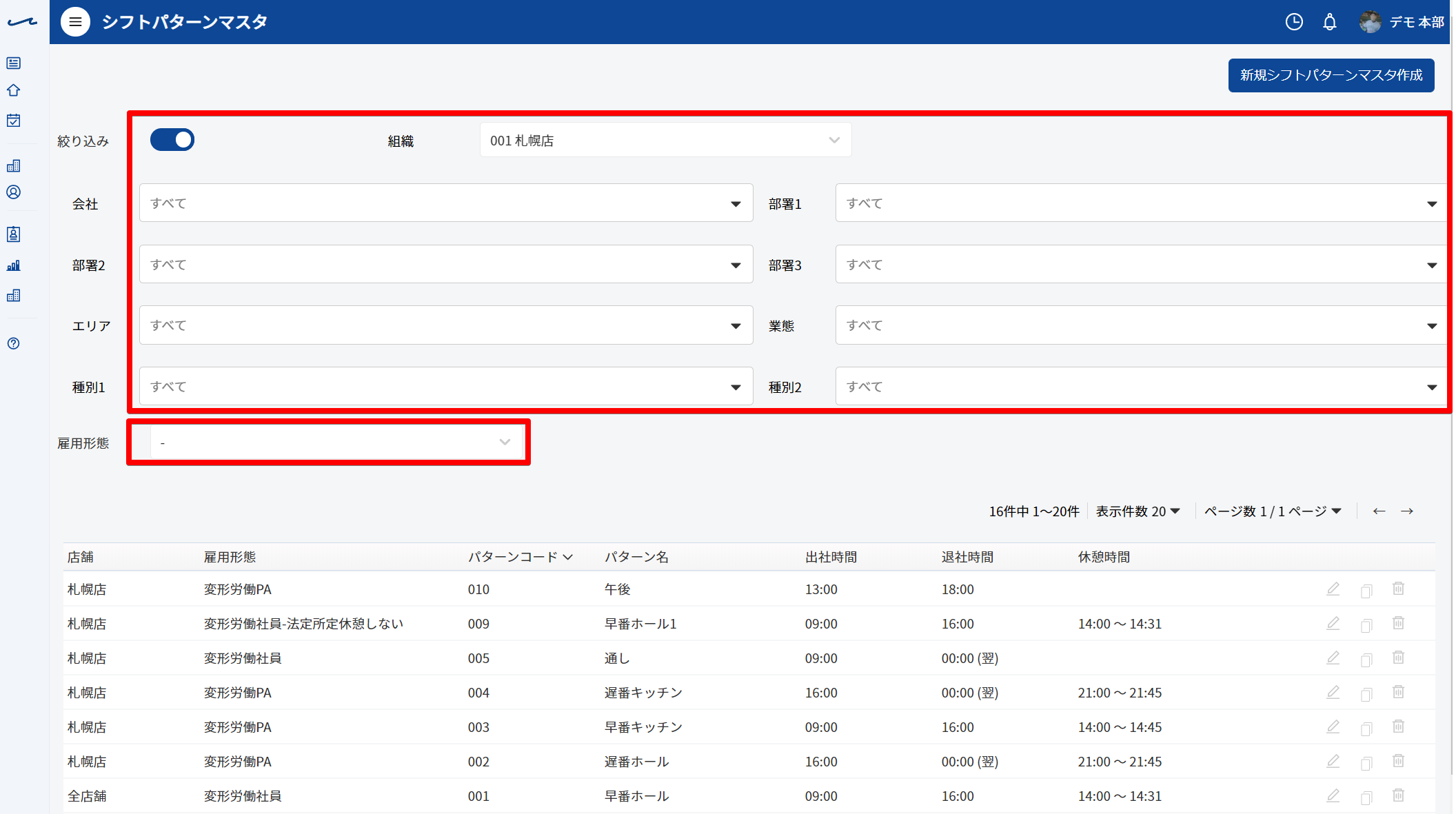Sort by パターンコード column header

pos(520,557)
